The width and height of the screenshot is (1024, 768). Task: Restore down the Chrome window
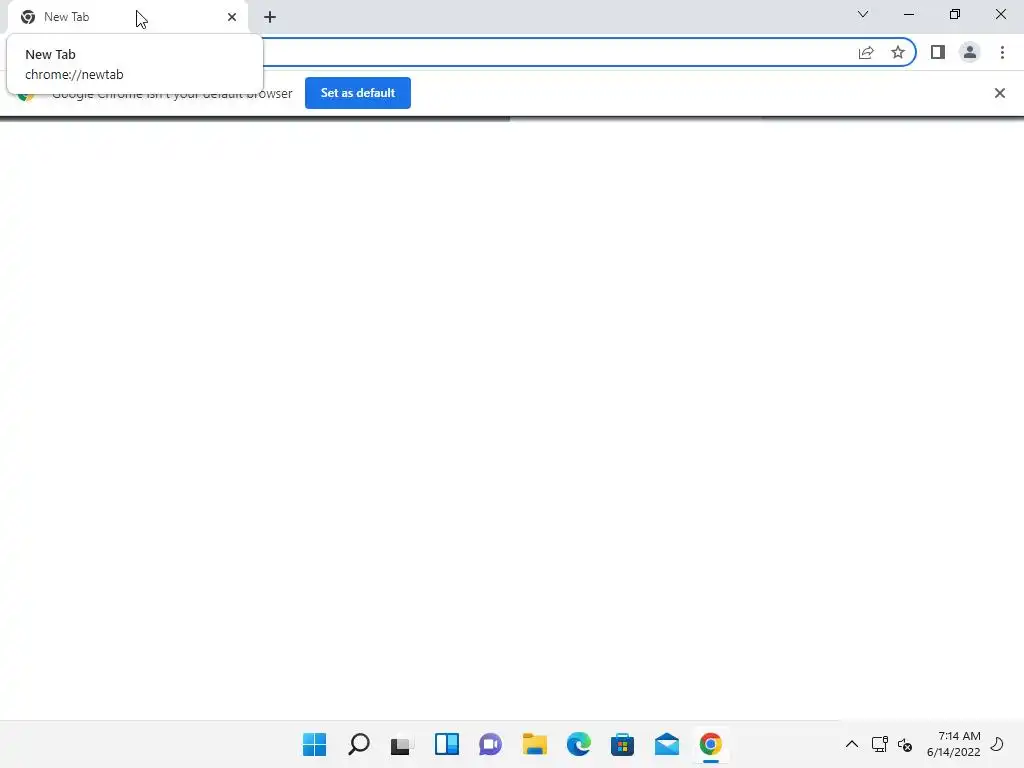955,14
